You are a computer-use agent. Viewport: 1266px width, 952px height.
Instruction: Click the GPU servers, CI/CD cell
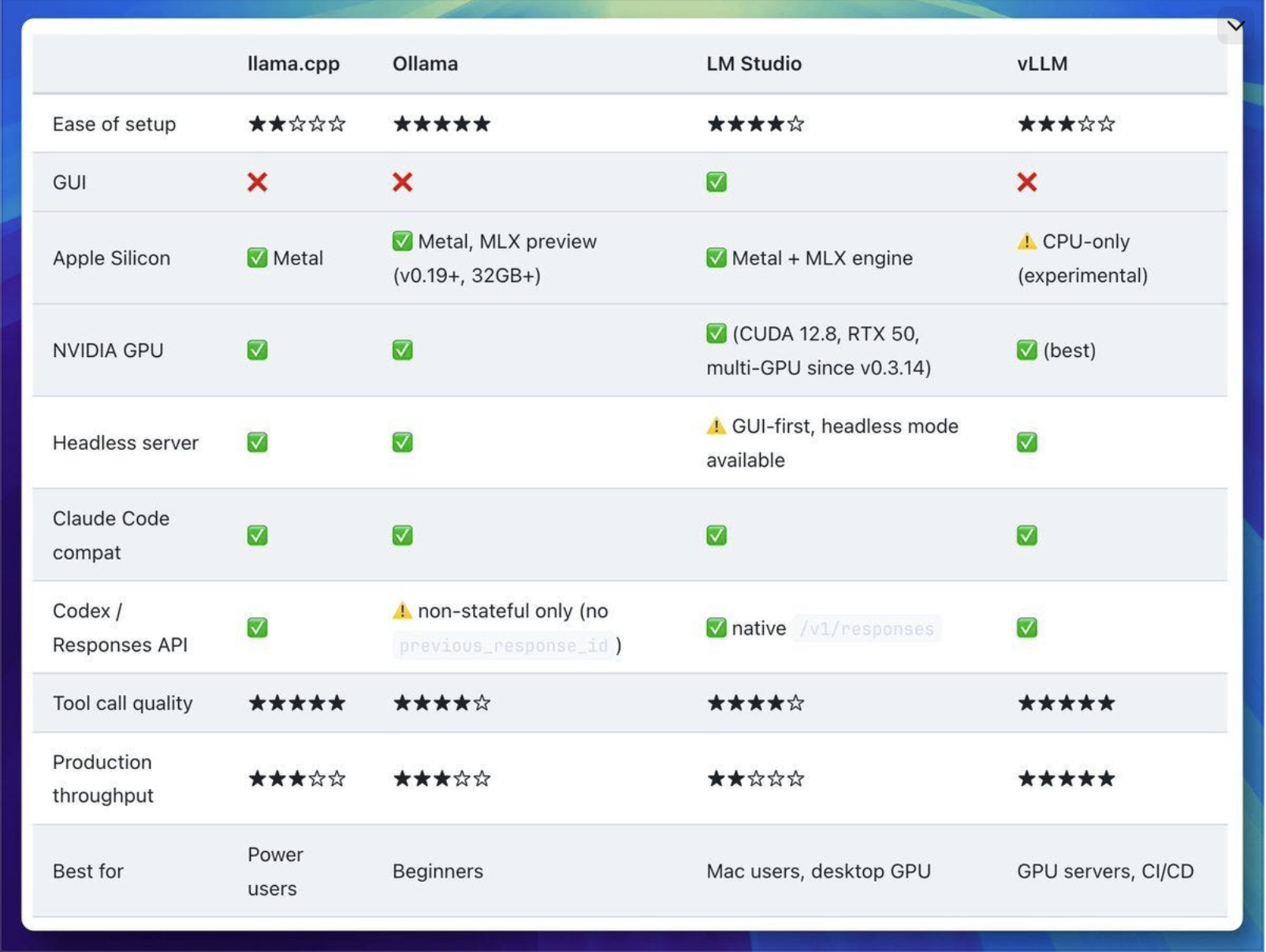pos(1105,871)
